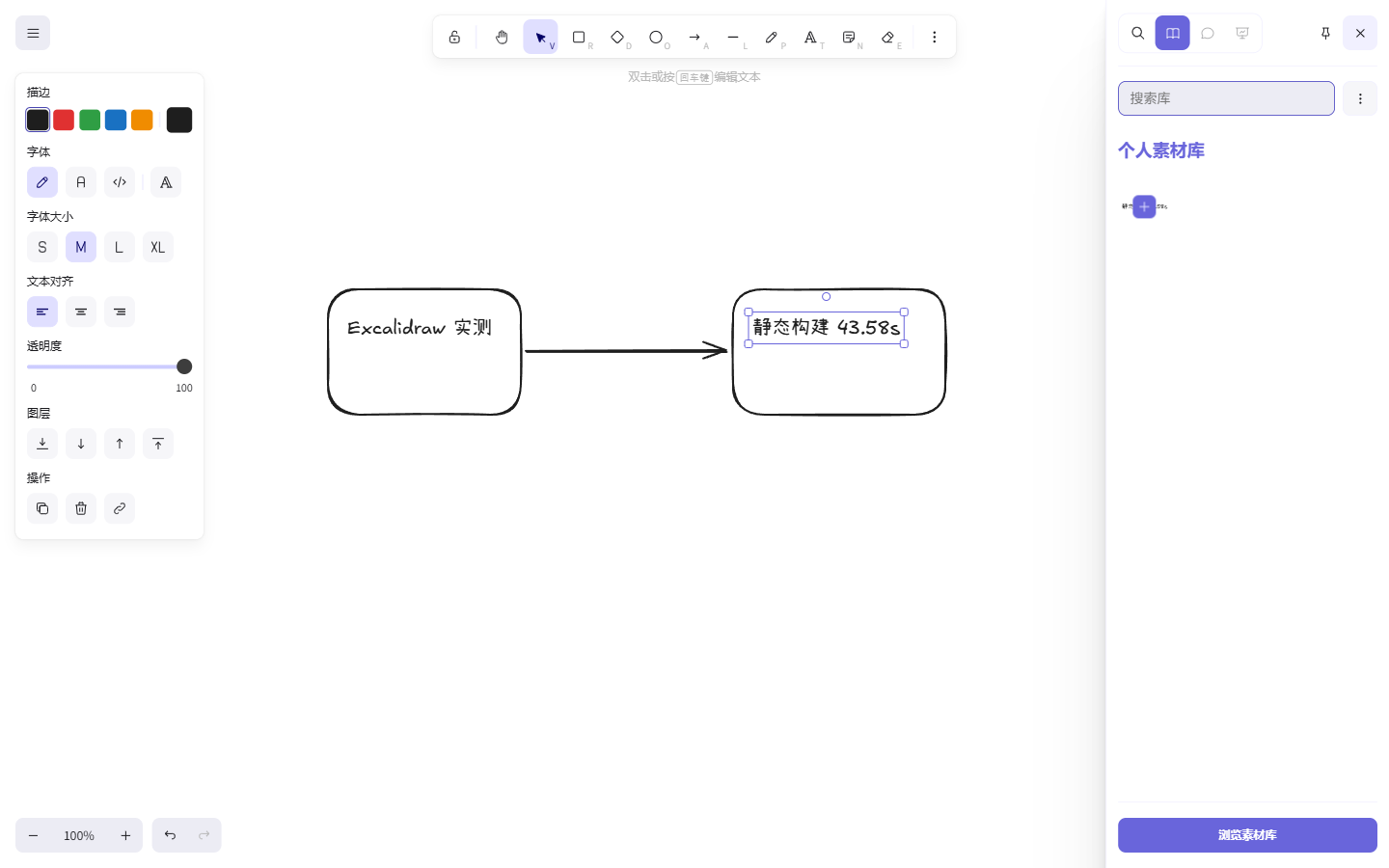
Task: Select the Ellipse tool
Action: pos(656,38)
